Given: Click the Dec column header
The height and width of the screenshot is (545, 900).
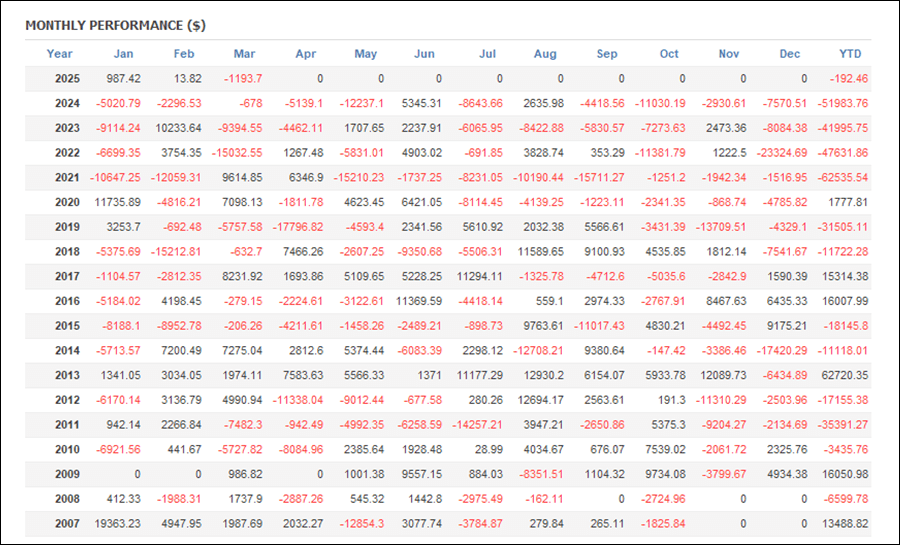Looking at the screenshot, I should 789,54.
